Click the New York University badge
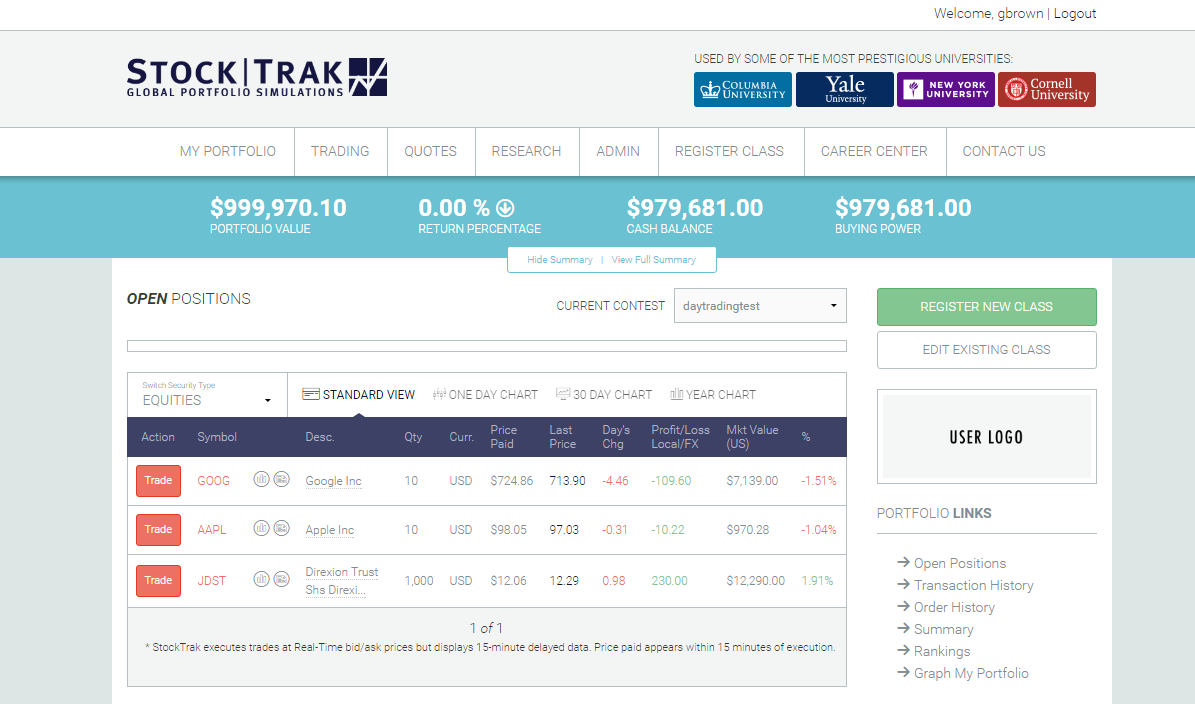 coord(946,89)
